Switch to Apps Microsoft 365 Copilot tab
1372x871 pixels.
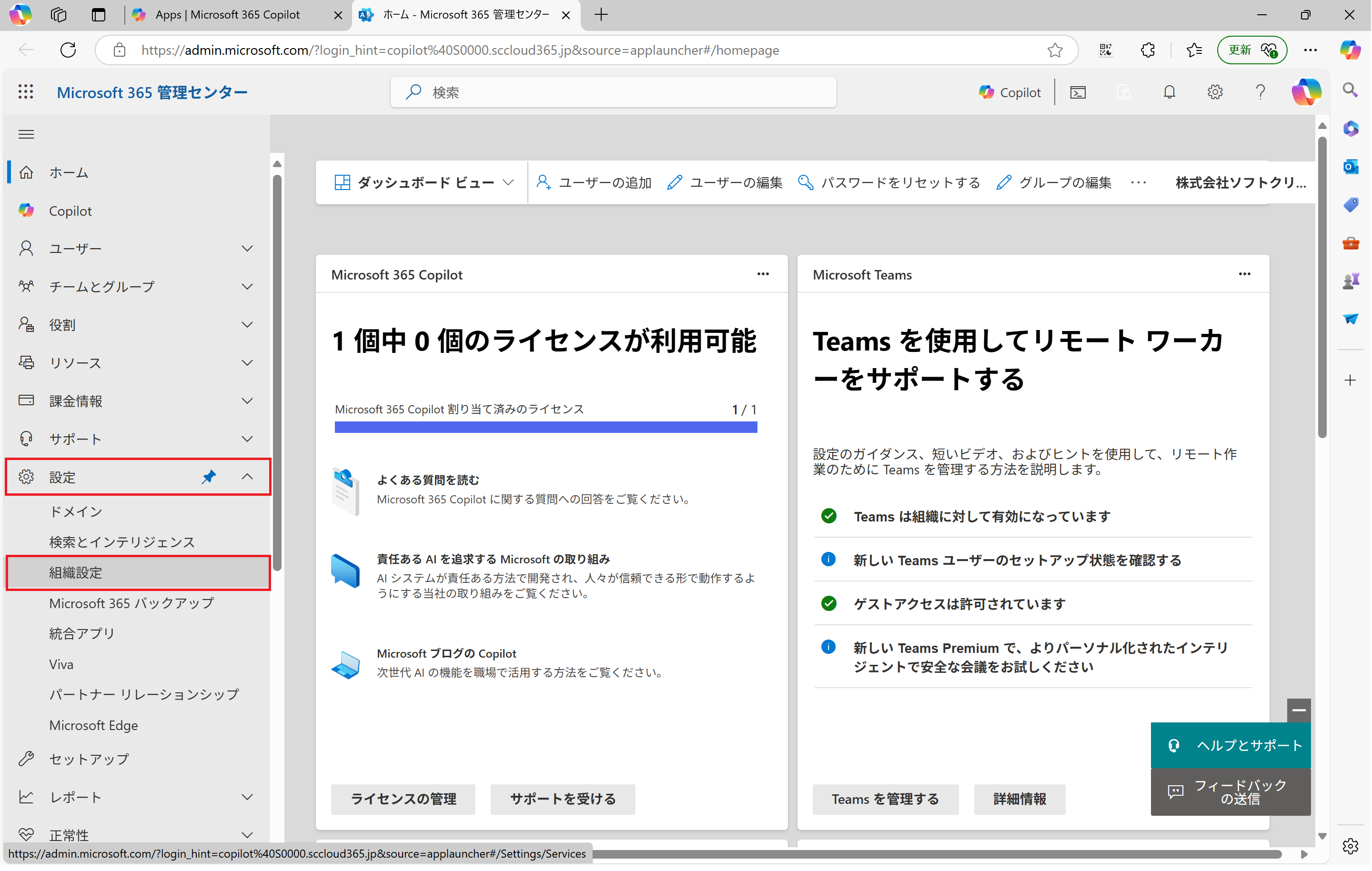pyautogui.click(x=228, y=15)
